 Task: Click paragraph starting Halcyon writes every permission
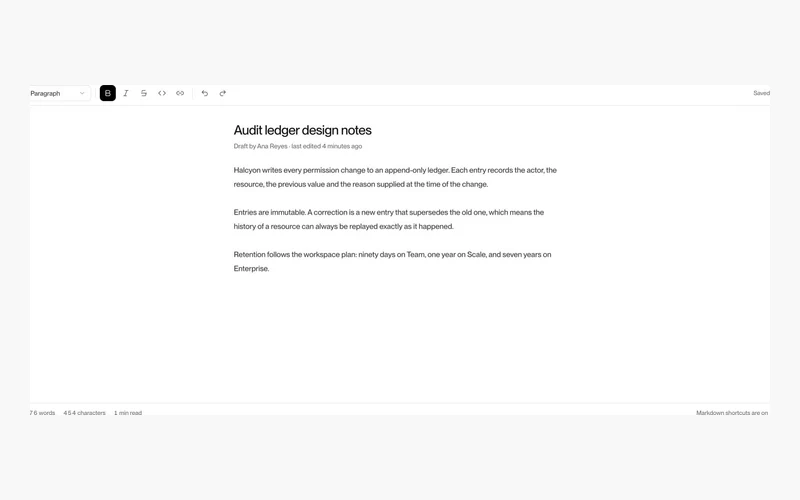(395, 177)
